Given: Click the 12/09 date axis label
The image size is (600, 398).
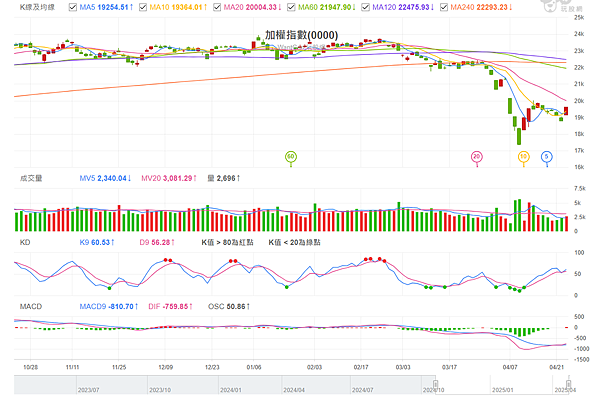Looking at the screenshot, I should coord(165,367).
